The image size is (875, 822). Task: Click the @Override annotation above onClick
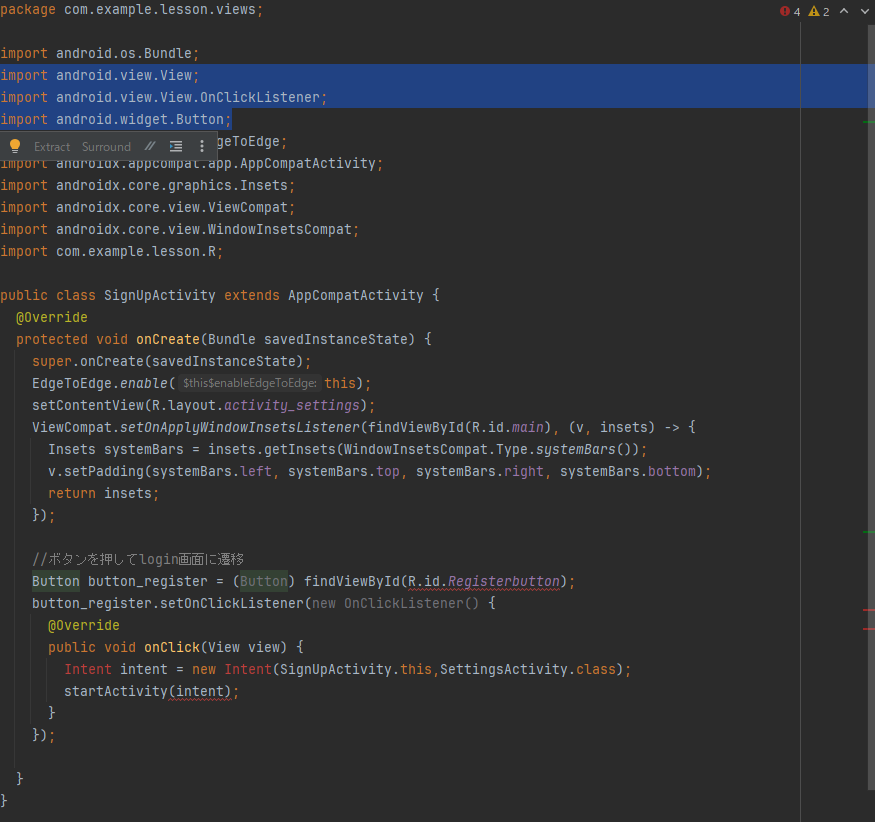(84, 626)
